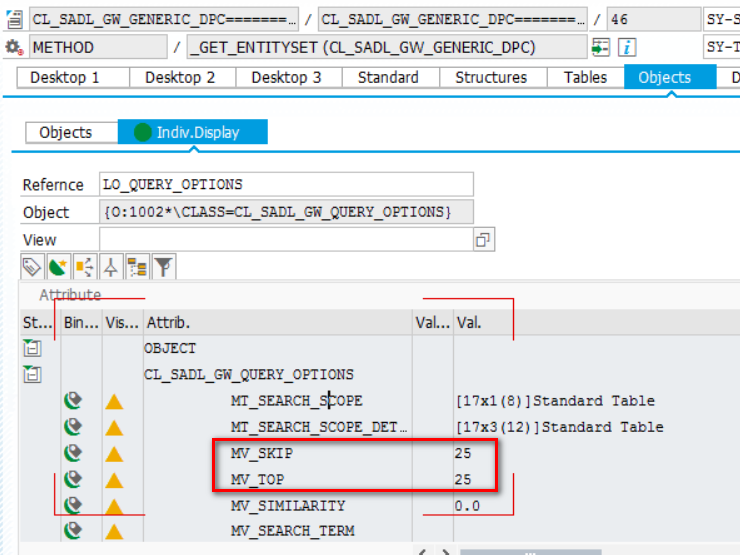Click the Val. column header

(597, 323)
